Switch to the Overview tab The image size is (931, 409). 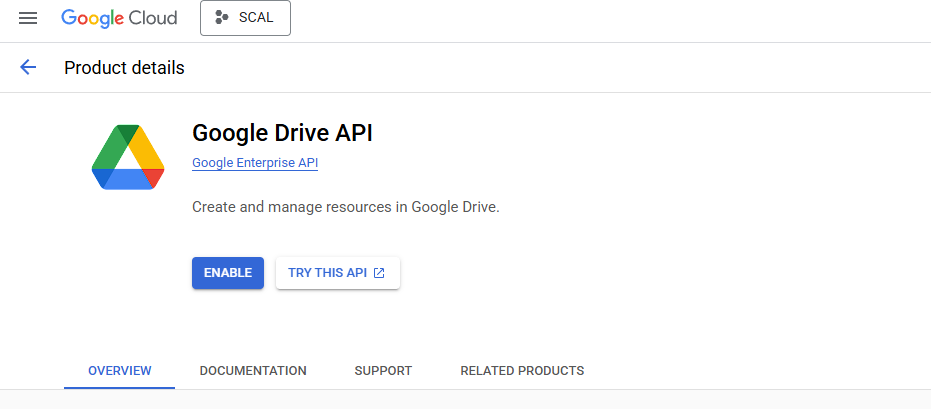tap(120, 371)
